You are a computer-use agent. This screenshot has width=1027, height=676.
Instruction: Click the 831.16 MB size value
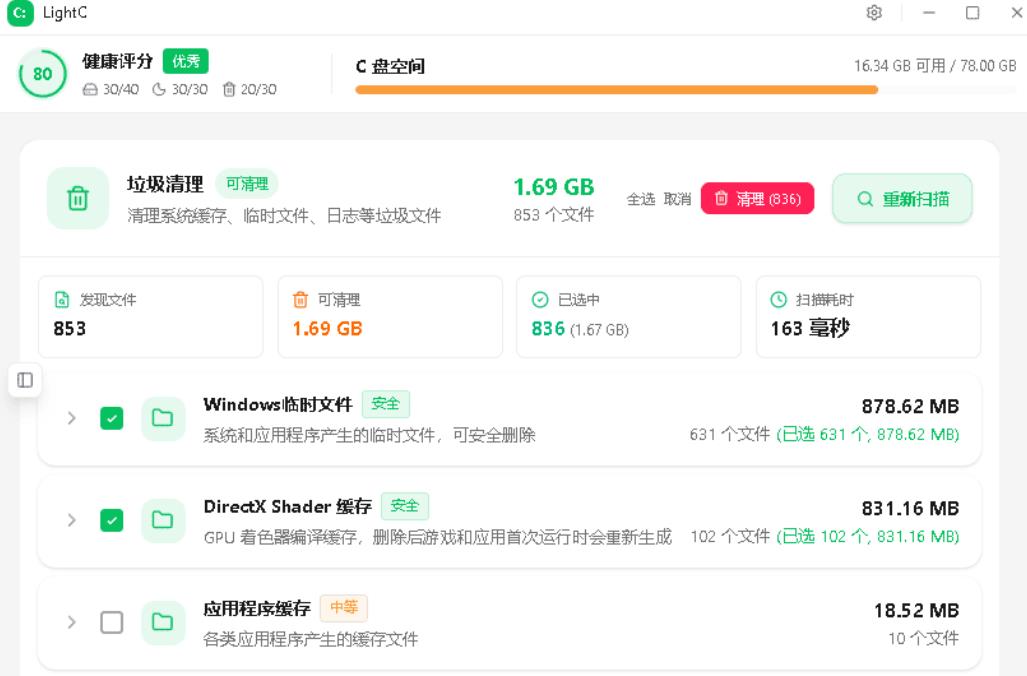point(910,508)
